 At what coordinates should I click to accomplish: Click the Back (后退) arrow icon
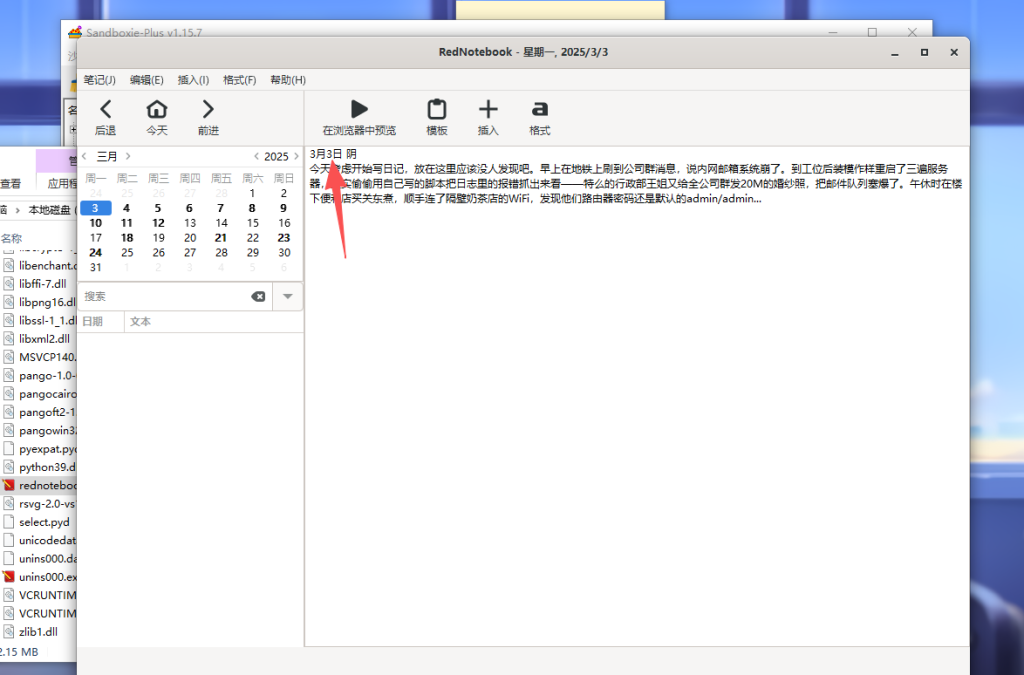pyautogui.click(x=105, y=110)
